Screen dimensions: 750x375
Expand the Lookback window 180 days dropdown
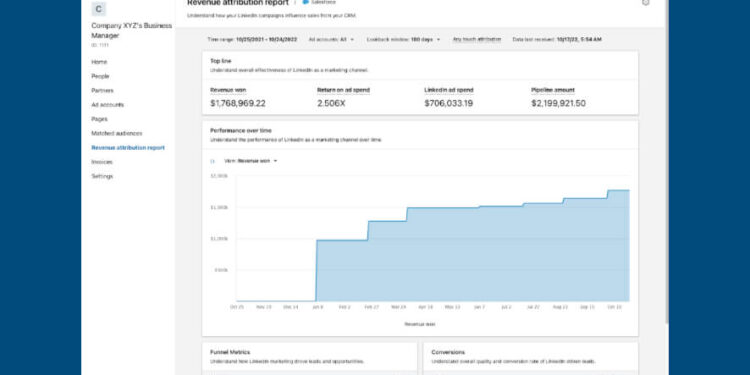click(x=403, y=40)
